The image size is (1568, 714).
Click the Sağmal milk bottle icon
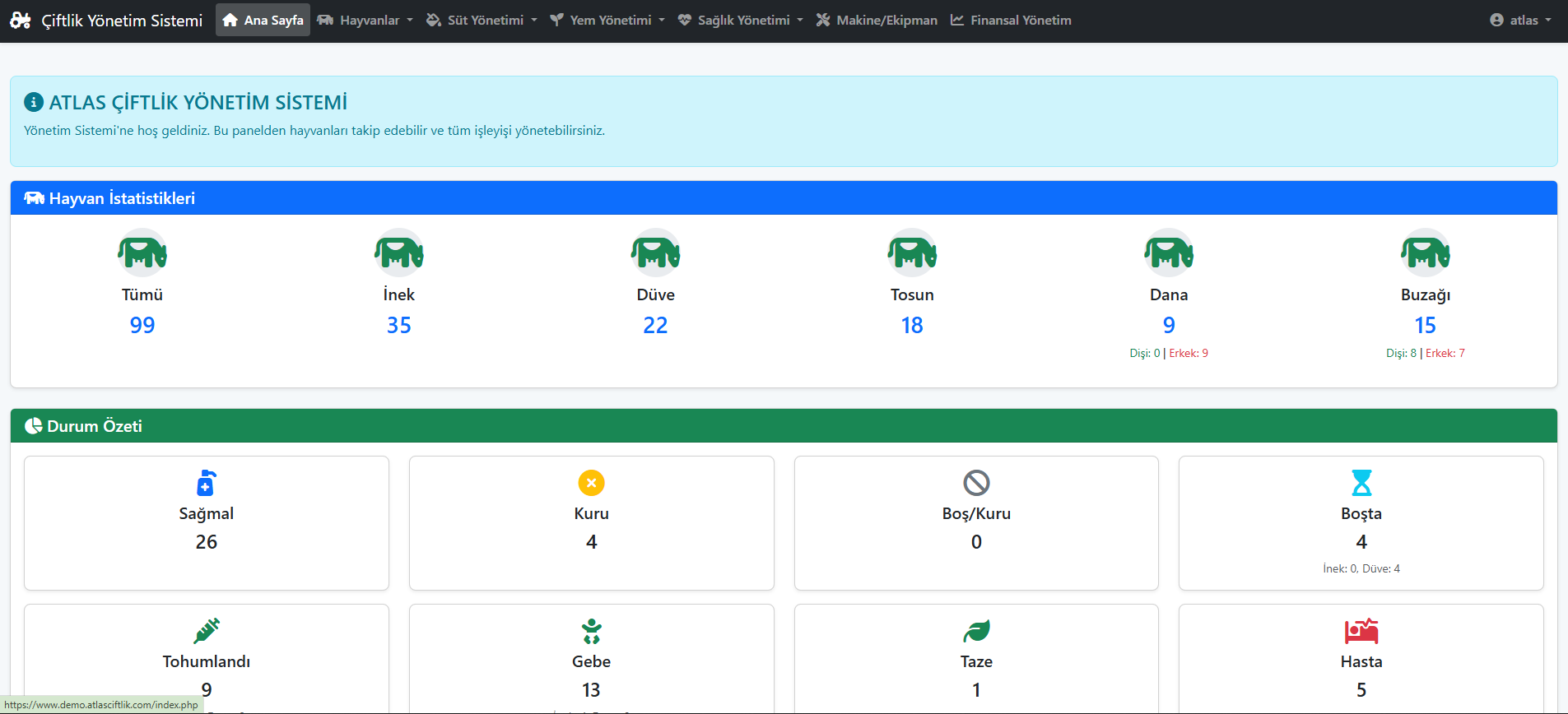tap(206, 483)
